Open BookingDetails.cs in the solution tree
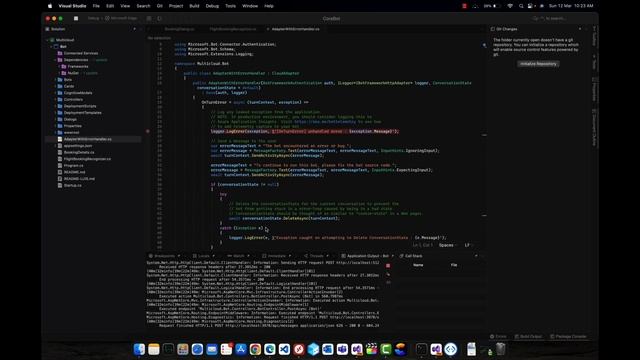Image resolution: width=640 pixels, height=360 pixels. click(x=79, y=152)
